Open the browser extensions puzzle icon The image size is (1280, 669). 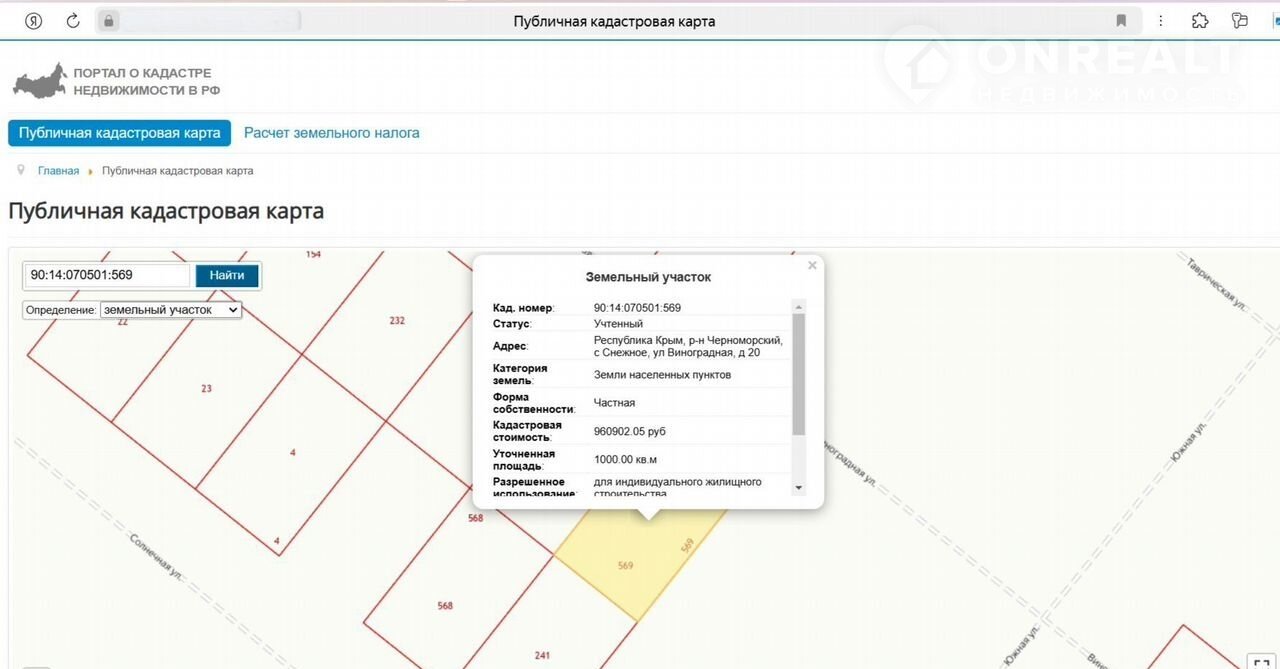(1200, 21)
